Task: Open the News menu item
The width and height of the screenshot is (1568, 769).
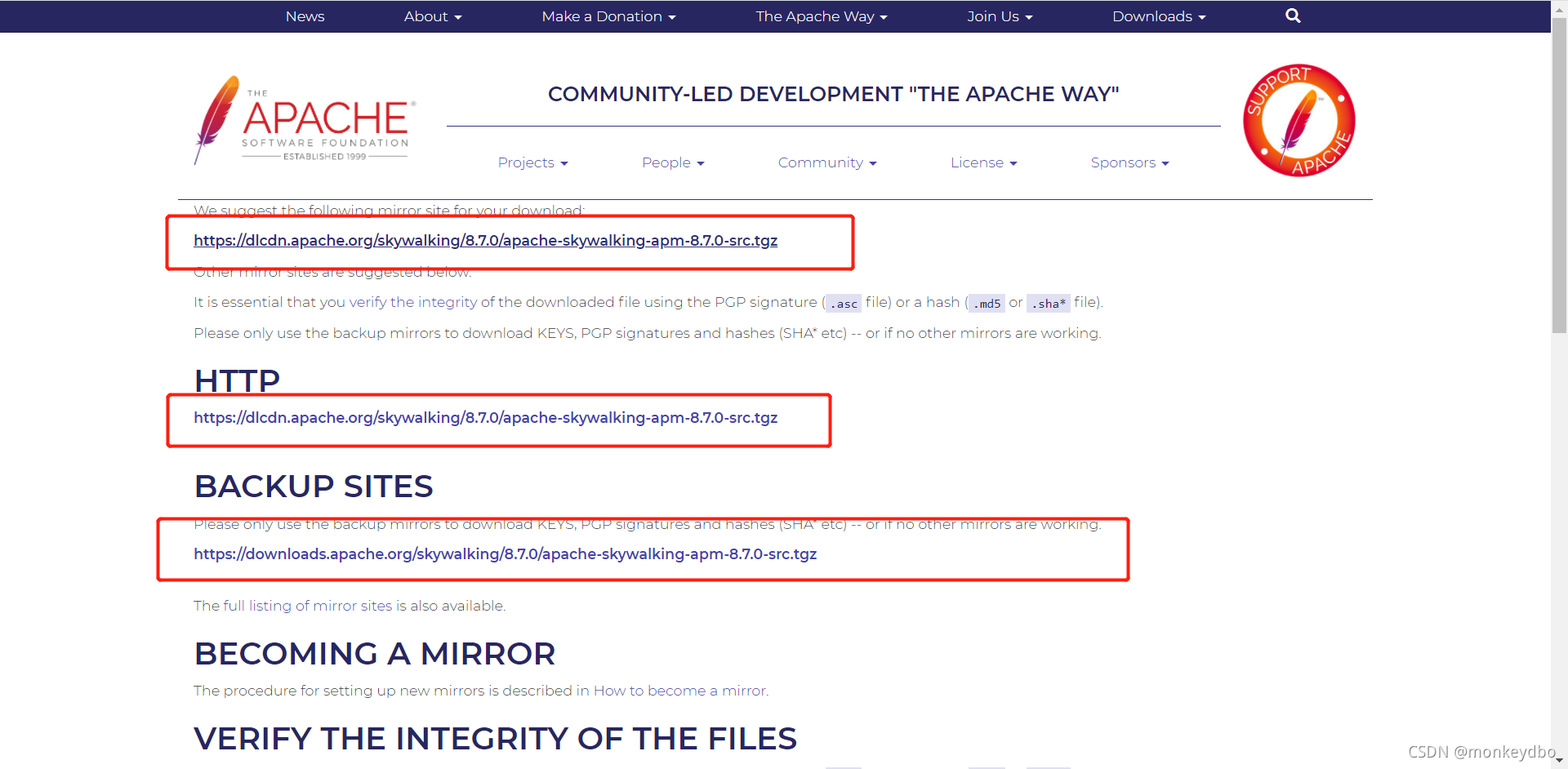Action: pos(305,16)
